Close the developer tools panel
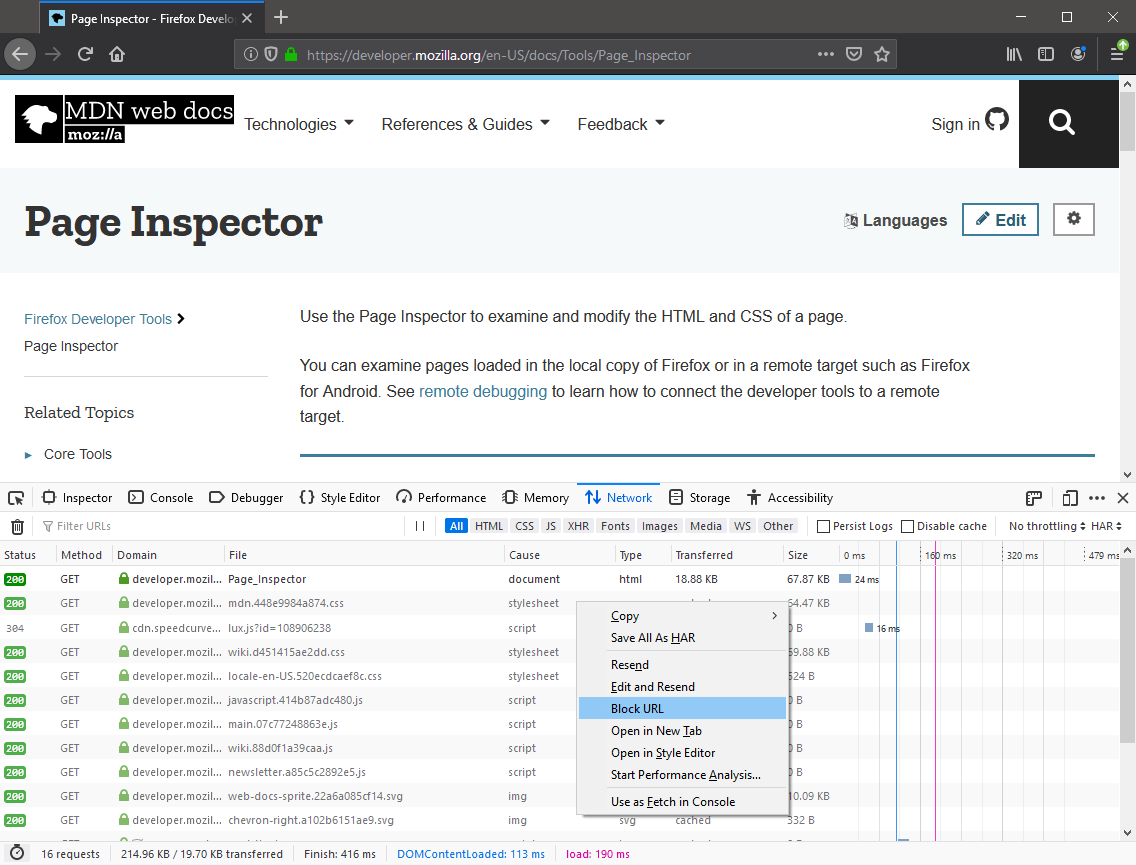Viewport: 1136px width, 865px height. pyautogui.click(x=1123, y=498)
